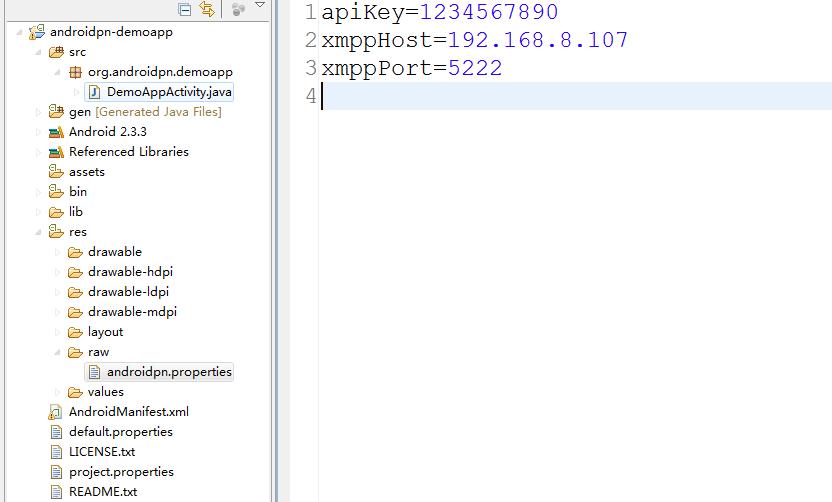Select the assets folder
The image size is (832, 502).
tap(86, 172)
